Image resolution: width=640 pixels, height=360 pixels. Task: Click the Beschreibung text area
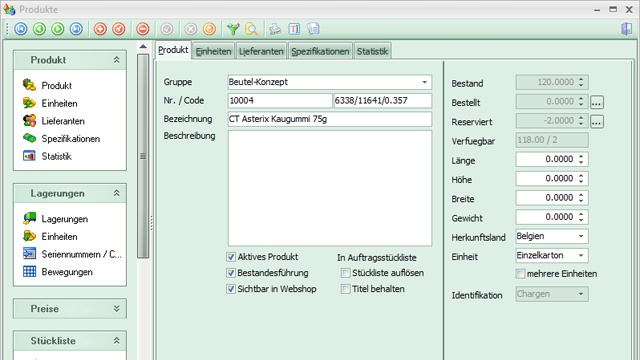pyautogui.click(x=329, y=188)
